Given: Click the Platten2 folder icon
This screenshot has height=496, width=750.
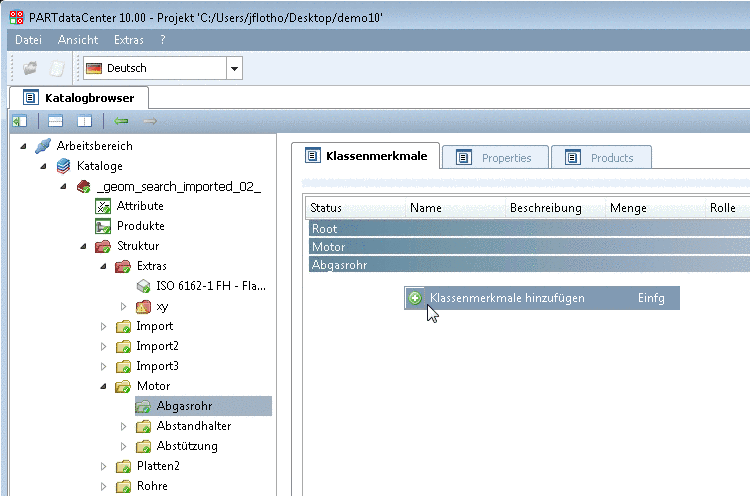Looking at the screenshot, I should [x=123, y=466].
